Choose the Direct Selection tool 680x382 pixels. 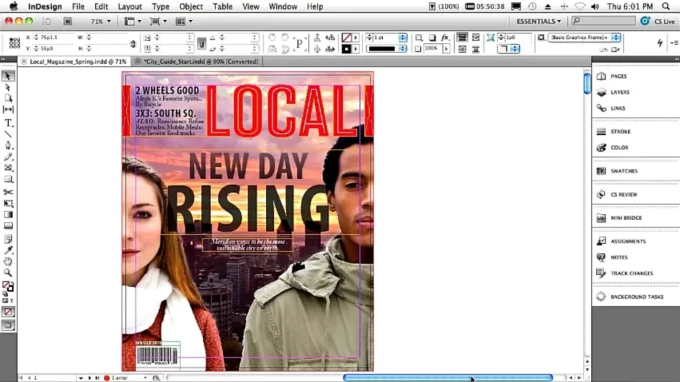pyautogui.click(x=8, y=87)
